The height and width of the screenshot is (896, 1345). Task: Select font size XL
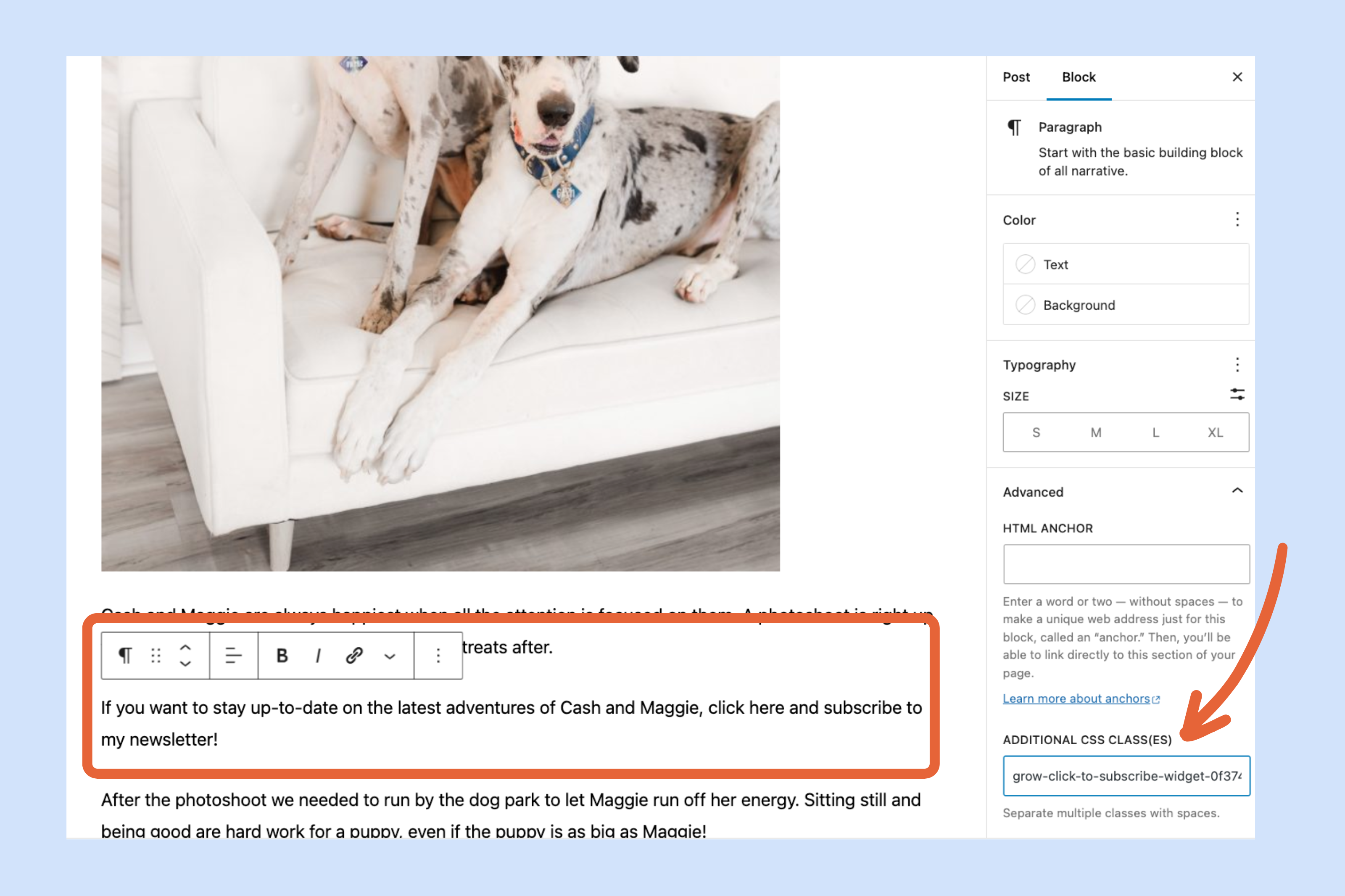coord(1215,432)
